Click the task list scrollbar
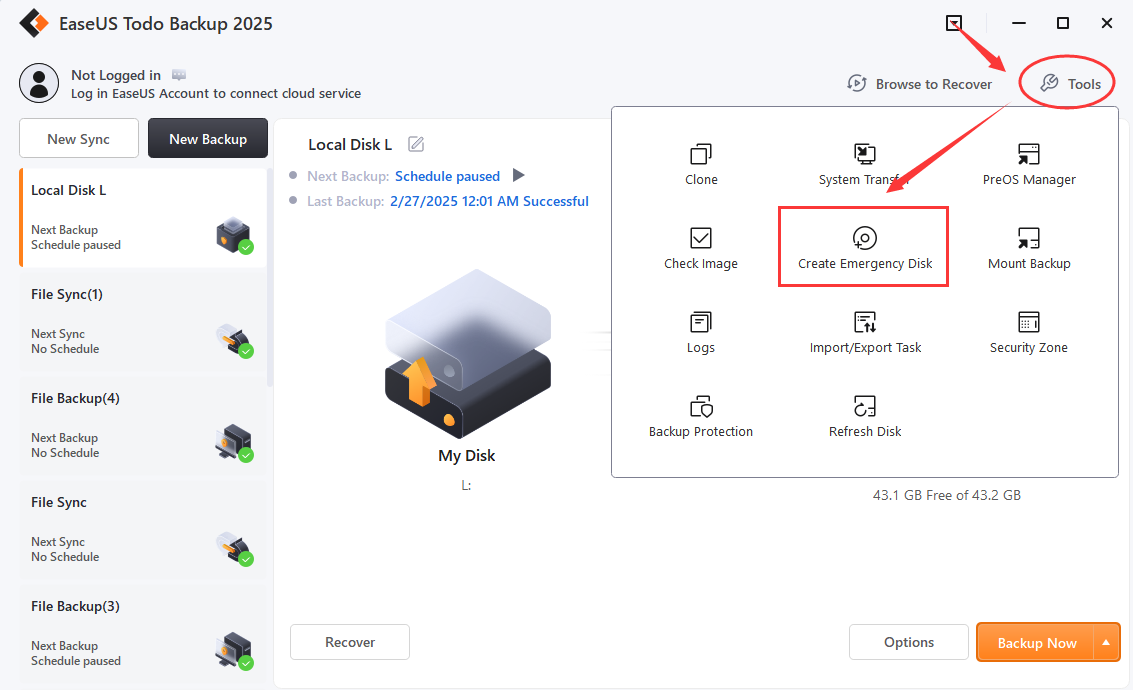The width and height of the screenshot is (1133, 690). 270,277
